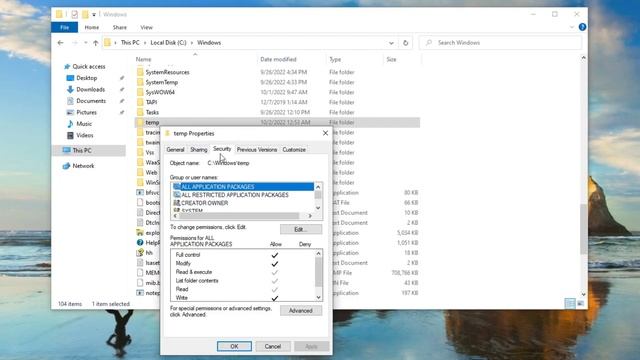The height and width of the screenshot is (360, 640).
Task: Switch to large icons view in status bar
Action: coord(580,303)
